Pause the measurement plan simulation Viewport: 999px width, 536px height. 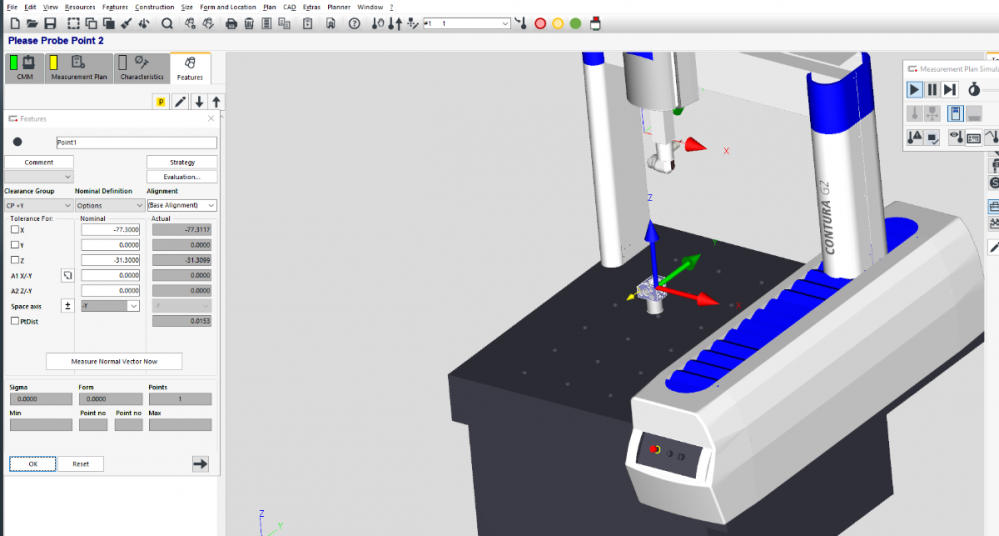pos(932,90)
